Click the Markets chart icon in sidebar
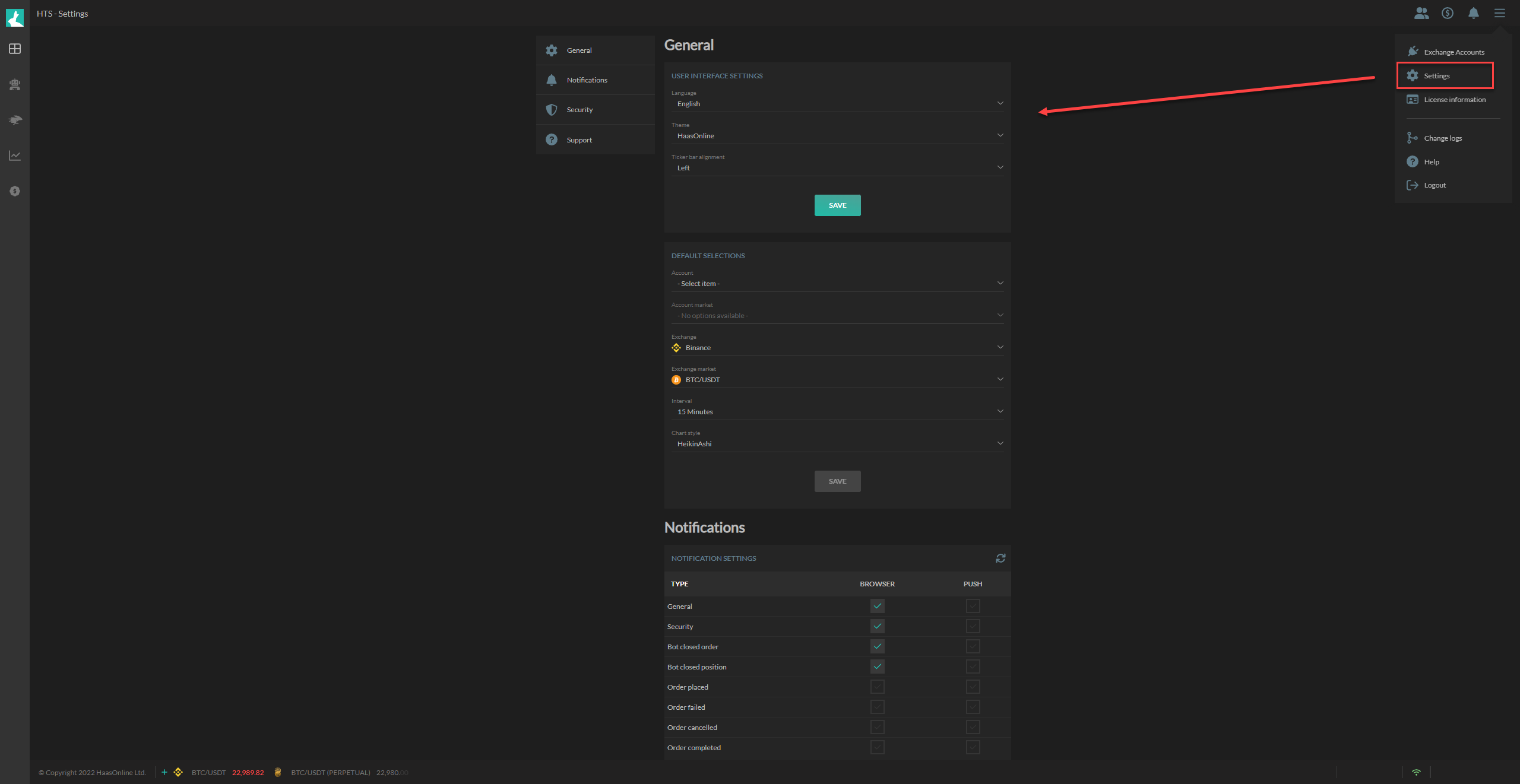1520x784 pixels. pyautogui.click(x=14, y=155)
